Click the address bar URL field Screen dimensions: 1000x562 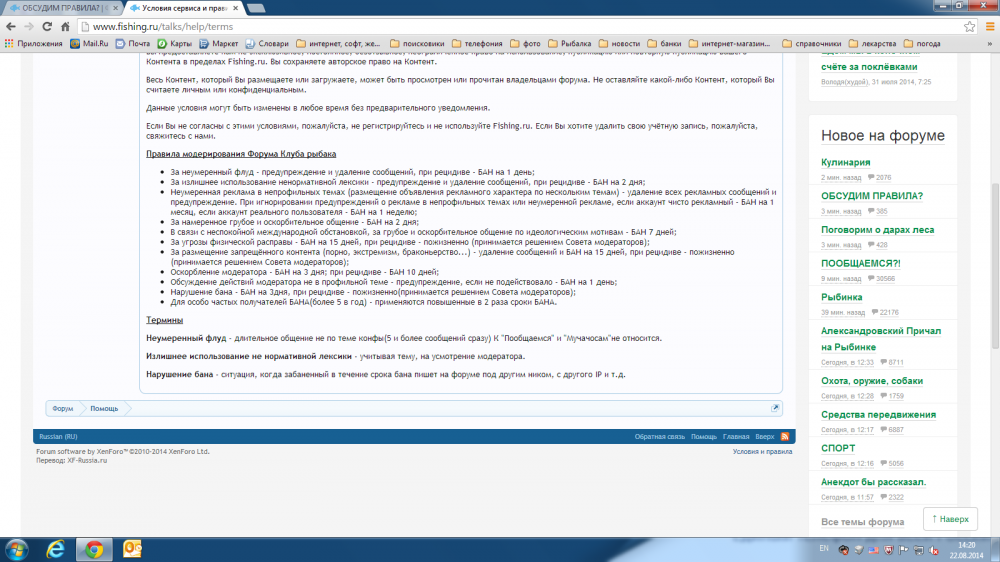(x=500, y=27)
